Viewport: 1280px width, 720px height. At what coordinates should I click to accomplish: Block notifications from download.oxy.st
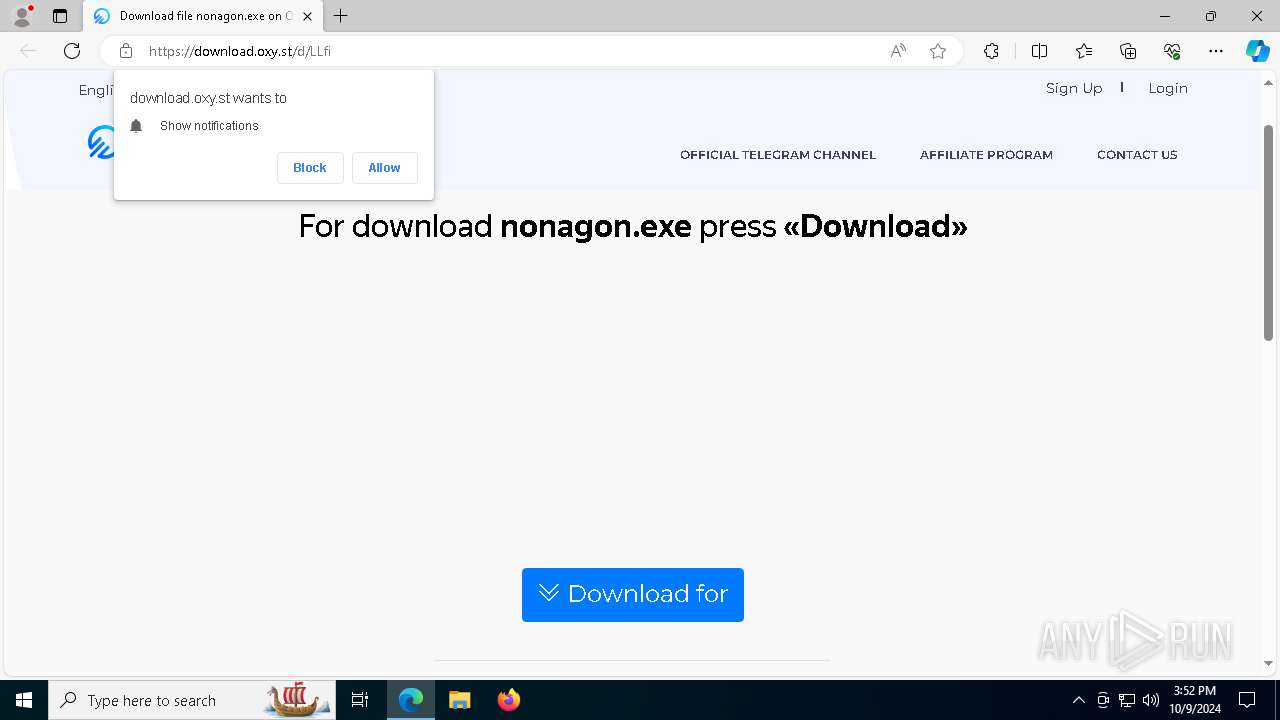[310, 168]
